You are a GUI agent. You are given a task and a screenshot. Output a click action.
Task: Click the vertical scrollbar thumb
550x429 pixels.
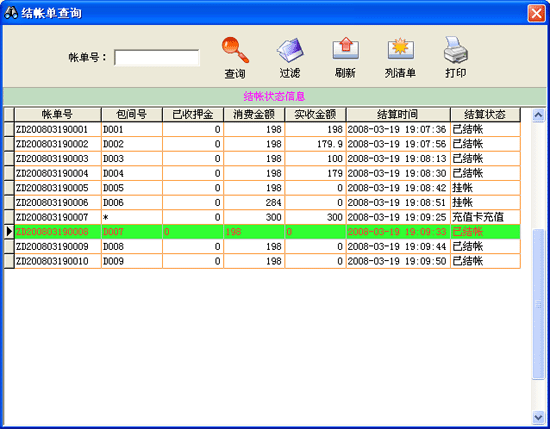[x=538, y=304]
